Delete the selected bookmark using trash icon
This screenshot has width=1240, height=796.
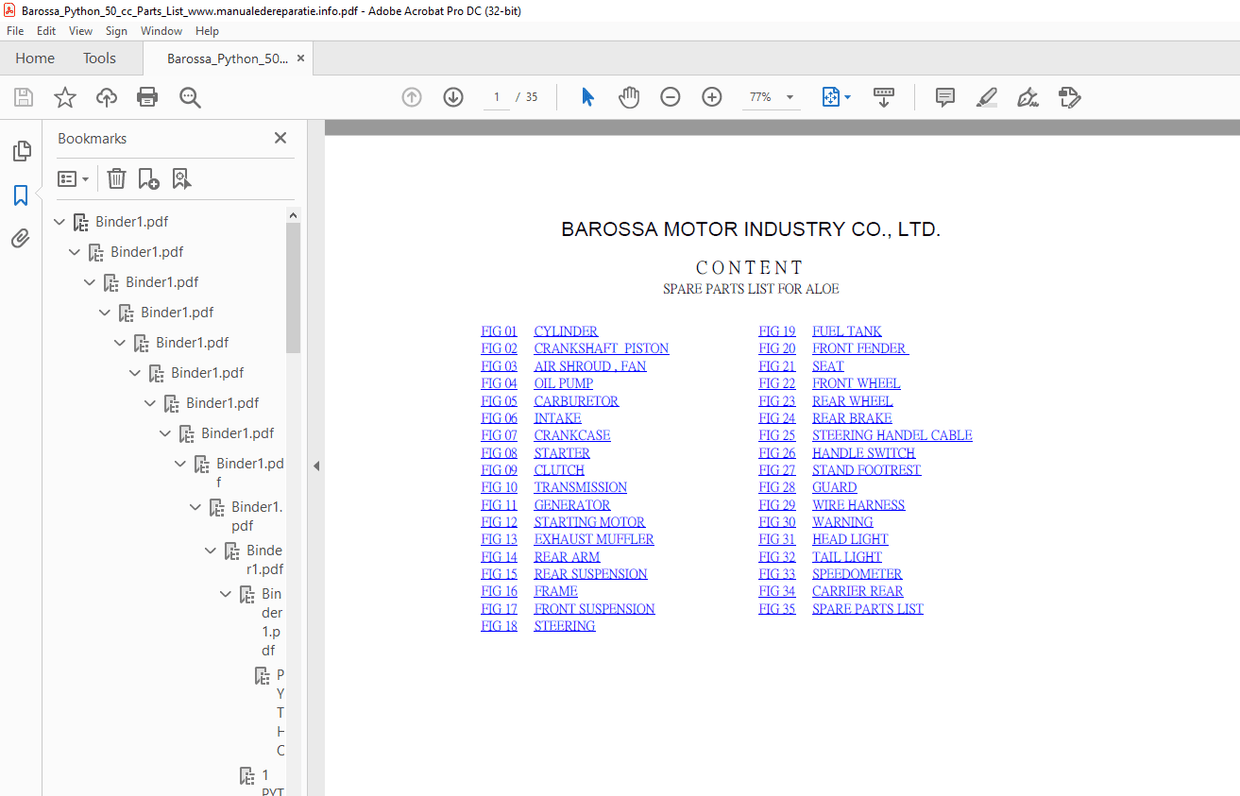[x=116, y=178]
